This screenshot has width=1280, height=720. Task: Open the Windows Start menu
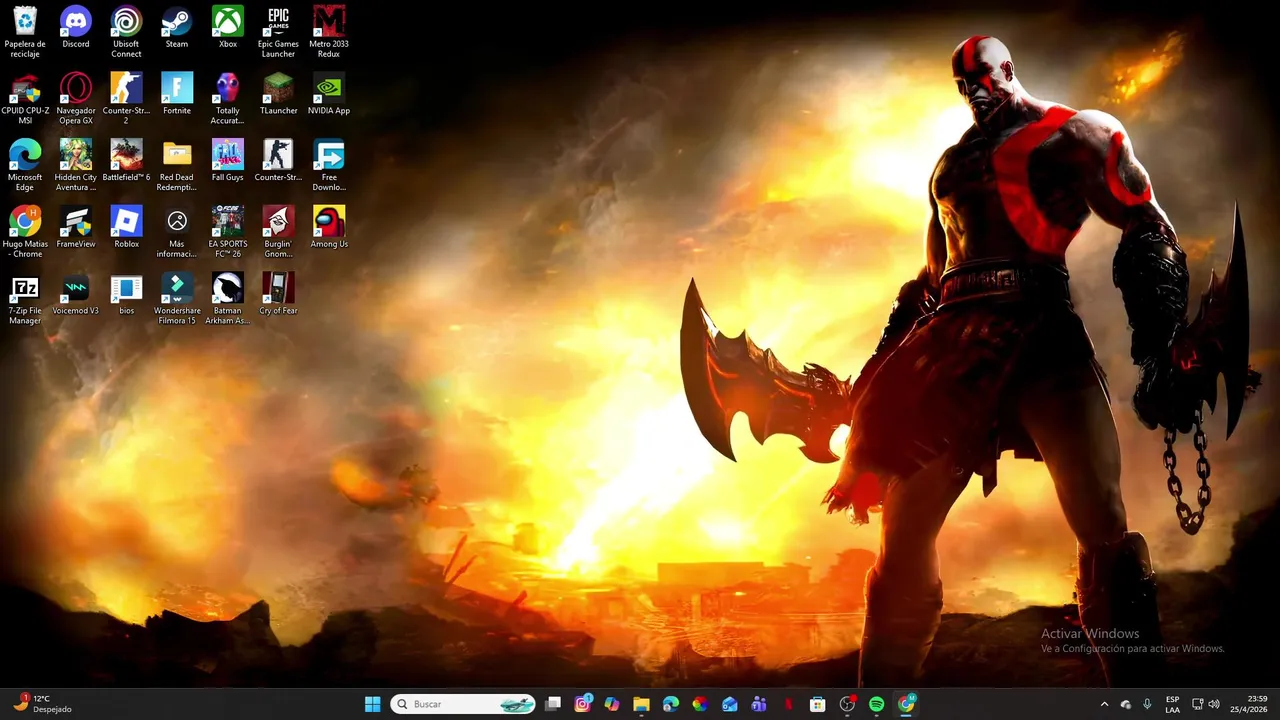tap(373, 704)
